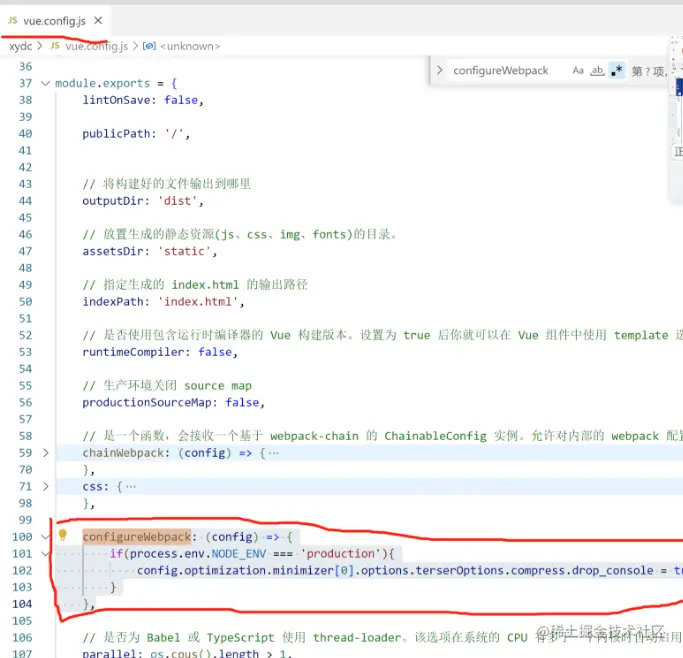683x658 pixels.
Task: Click the 'static' string value
Action: [x=184, y=251]
